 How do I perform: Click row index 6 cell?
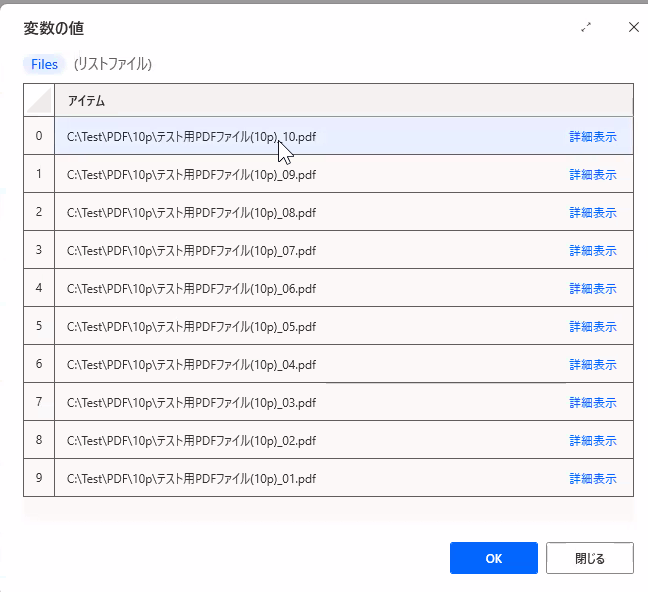tap(39, 364)
